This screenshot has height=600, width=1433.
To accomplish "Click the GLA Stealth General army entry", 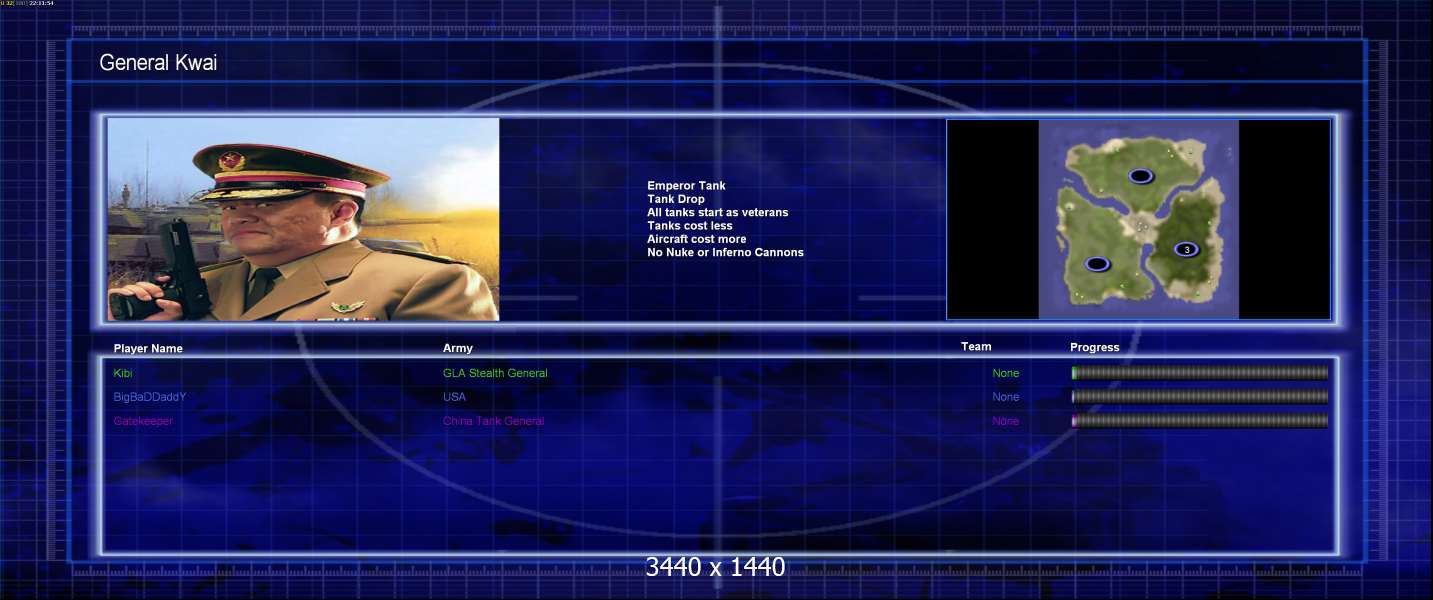I will [495, 373].
